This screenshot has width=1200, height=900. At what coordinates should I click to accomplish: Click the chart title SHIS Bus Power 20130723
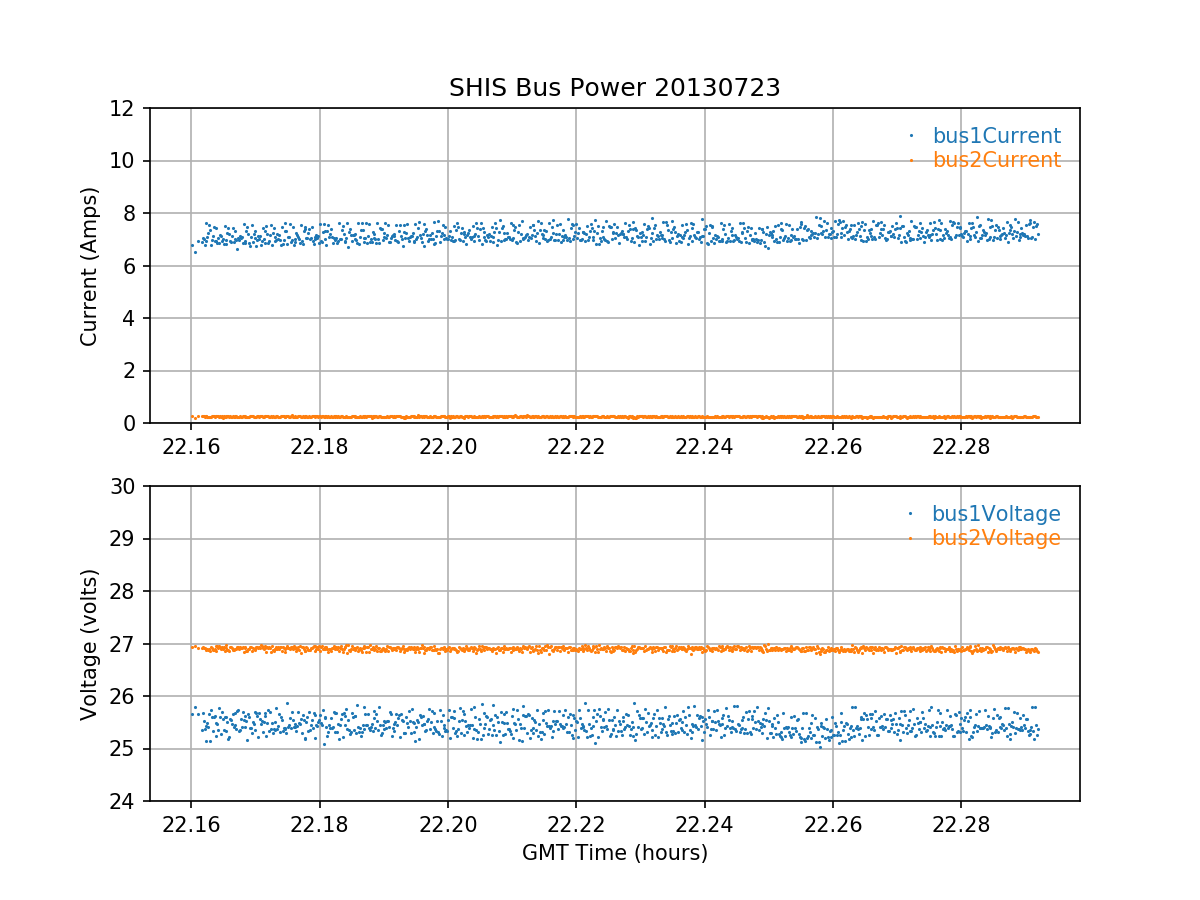(614, 88)
